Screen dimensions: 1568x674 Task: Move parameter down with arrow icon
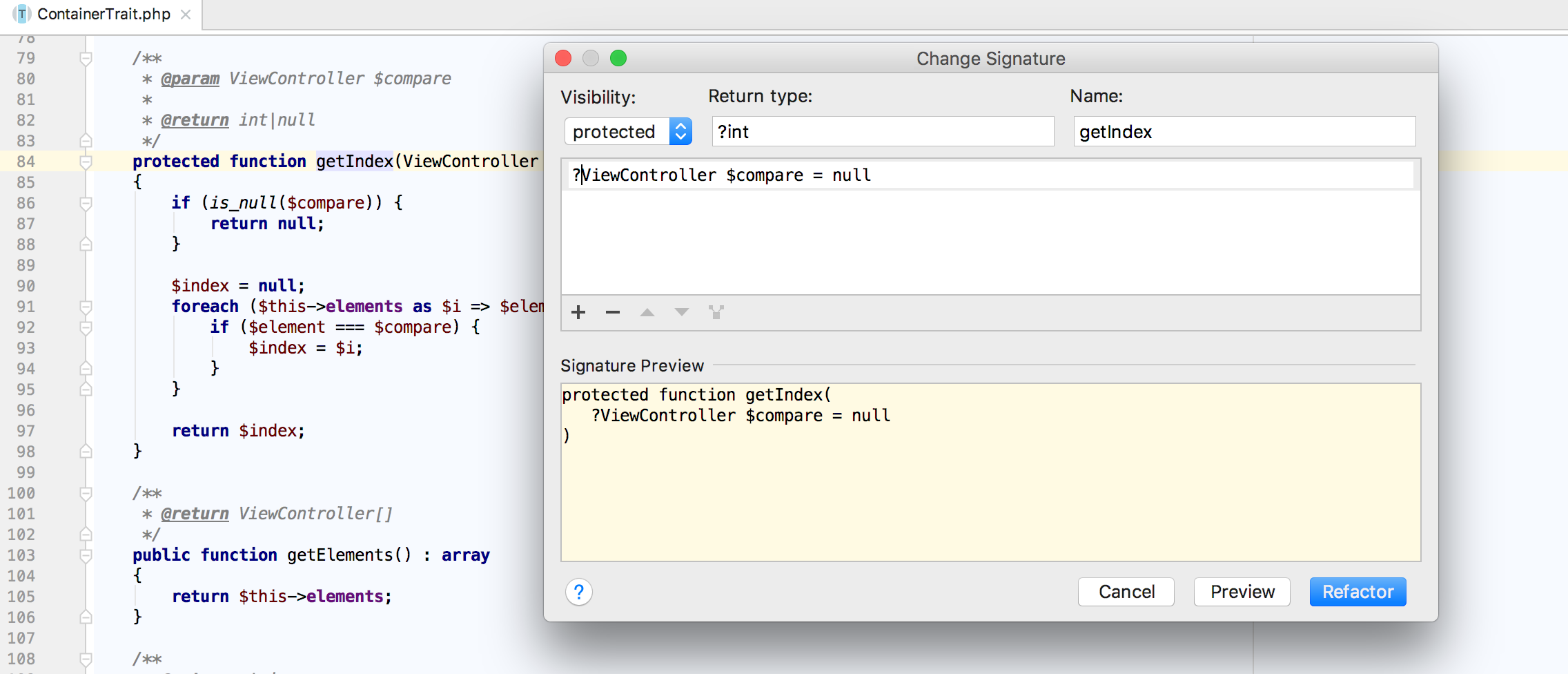pyautogui.click(x=682, y=313)
